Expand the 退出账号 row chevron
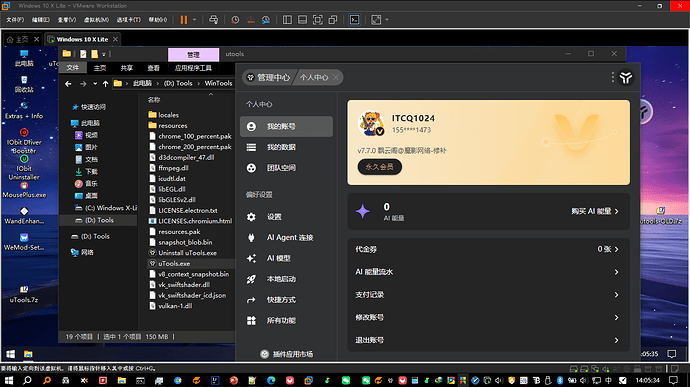Image resolution: width=690 pixels, height=387 pixels. [617, 340]
